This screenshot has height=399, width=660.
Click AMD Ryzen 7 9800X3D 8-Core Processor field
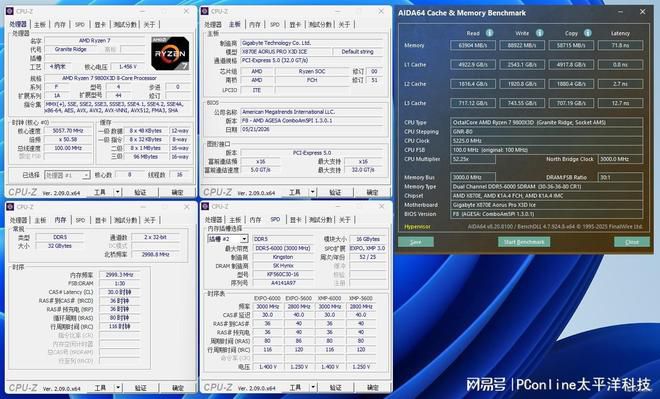click(117, 78)
